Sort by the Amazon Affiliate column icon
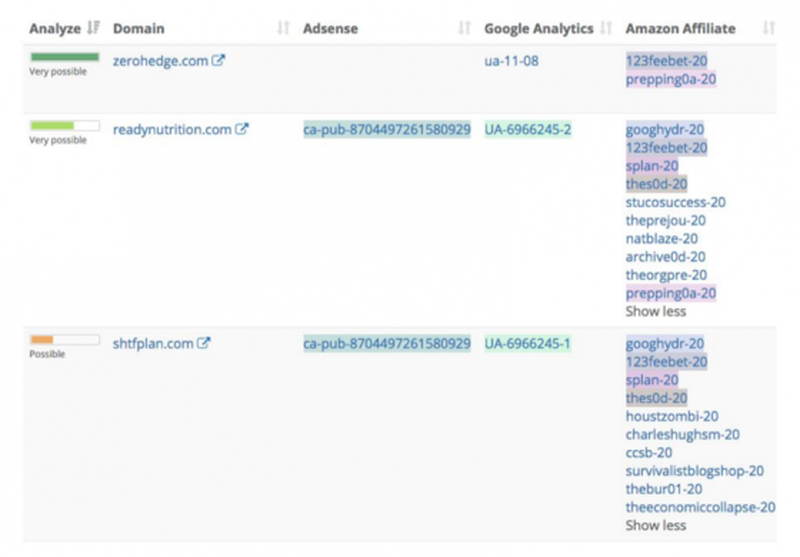Viewport: 800px width, 557px height. [769, 28]
